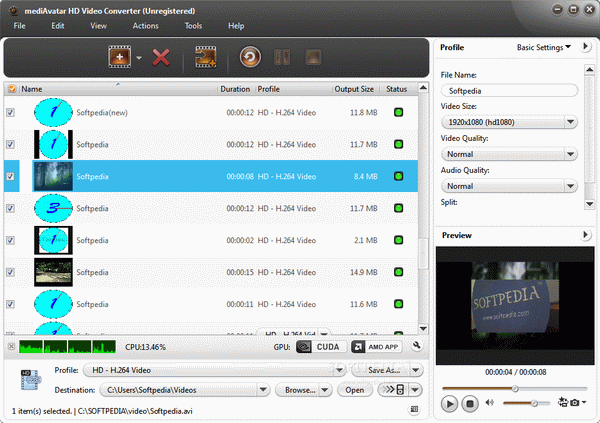
Task: Open the bottom Profile HD - H.264 Video dropdown
Action: point(339,370)
